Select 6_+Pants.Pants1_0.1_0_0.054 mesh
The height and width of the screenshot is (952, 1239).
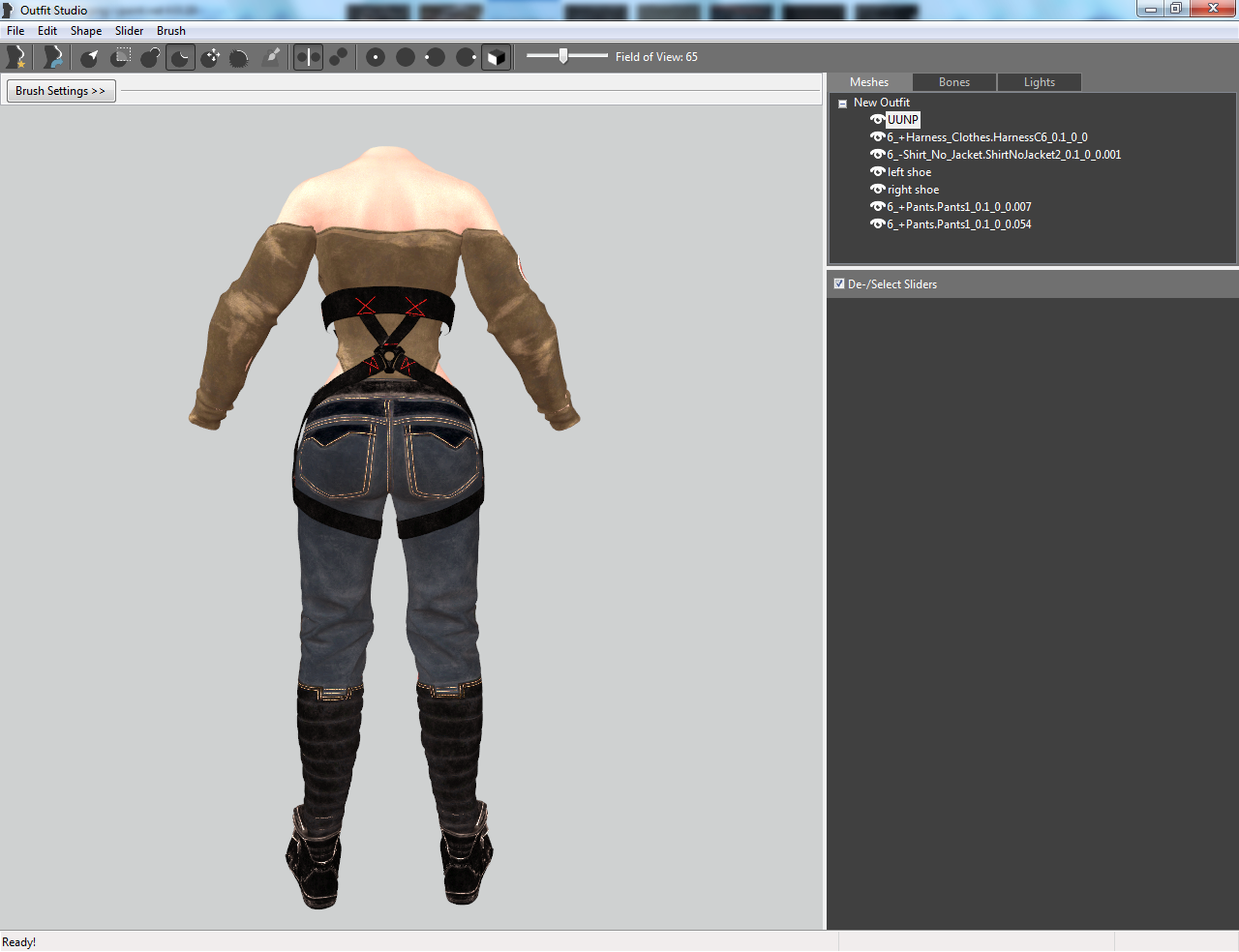959,224
